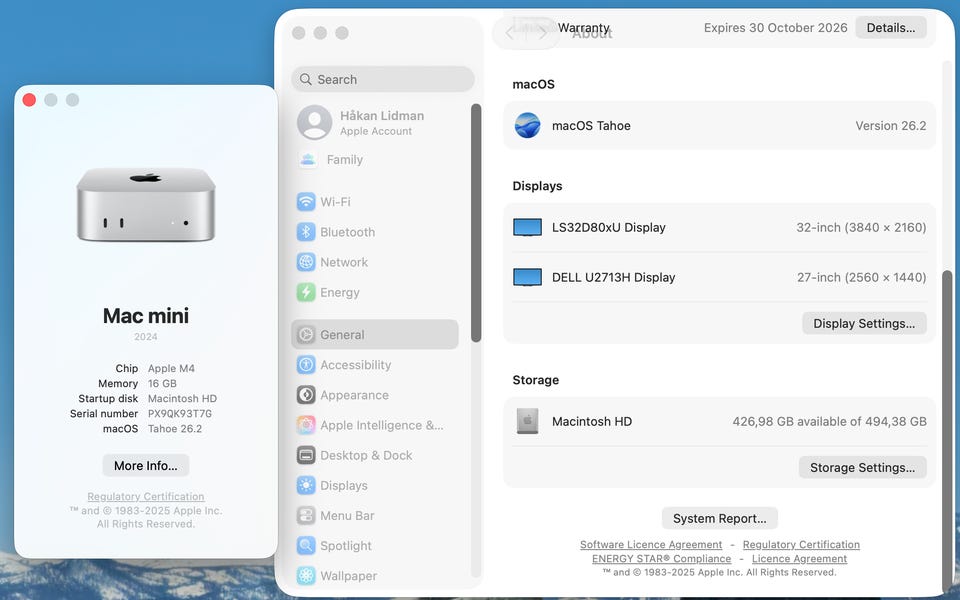Click '32-inch (3840 × 2160)' resolution text
The height and width of the screenshot is (600, 960).
point(861,228)
